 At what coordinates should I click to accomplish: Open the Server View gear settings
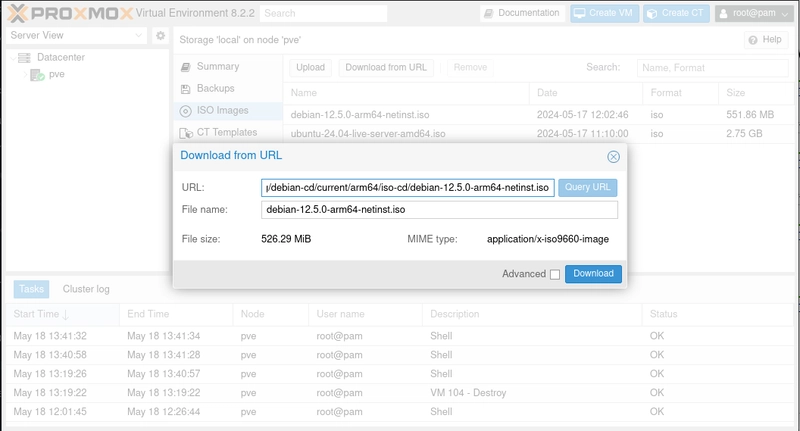(160, 36)
